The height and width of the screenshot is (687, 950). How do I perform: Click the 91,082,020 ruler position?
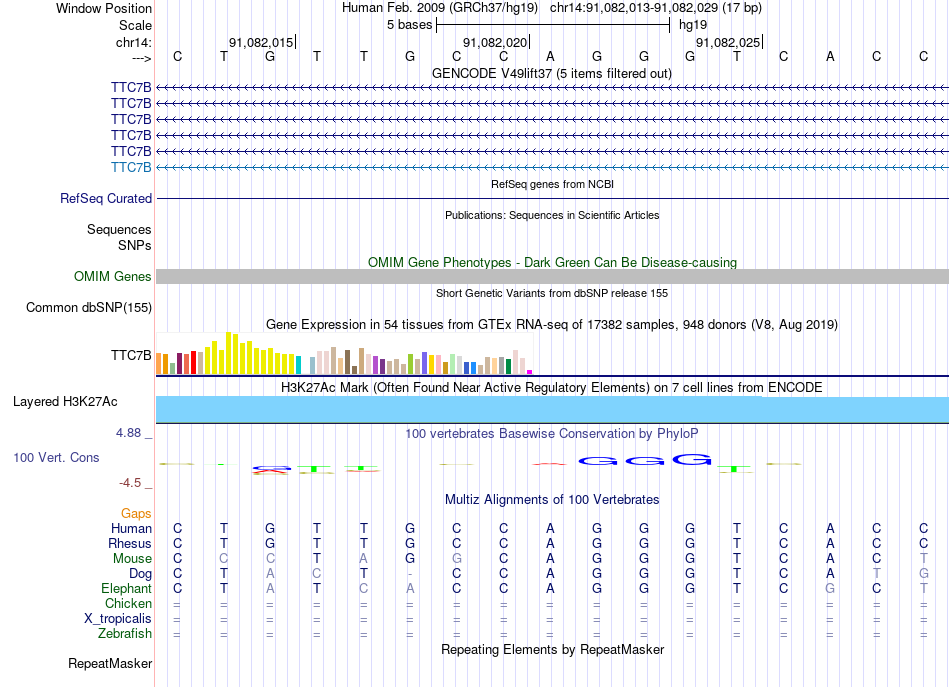[x=495, y=42]
